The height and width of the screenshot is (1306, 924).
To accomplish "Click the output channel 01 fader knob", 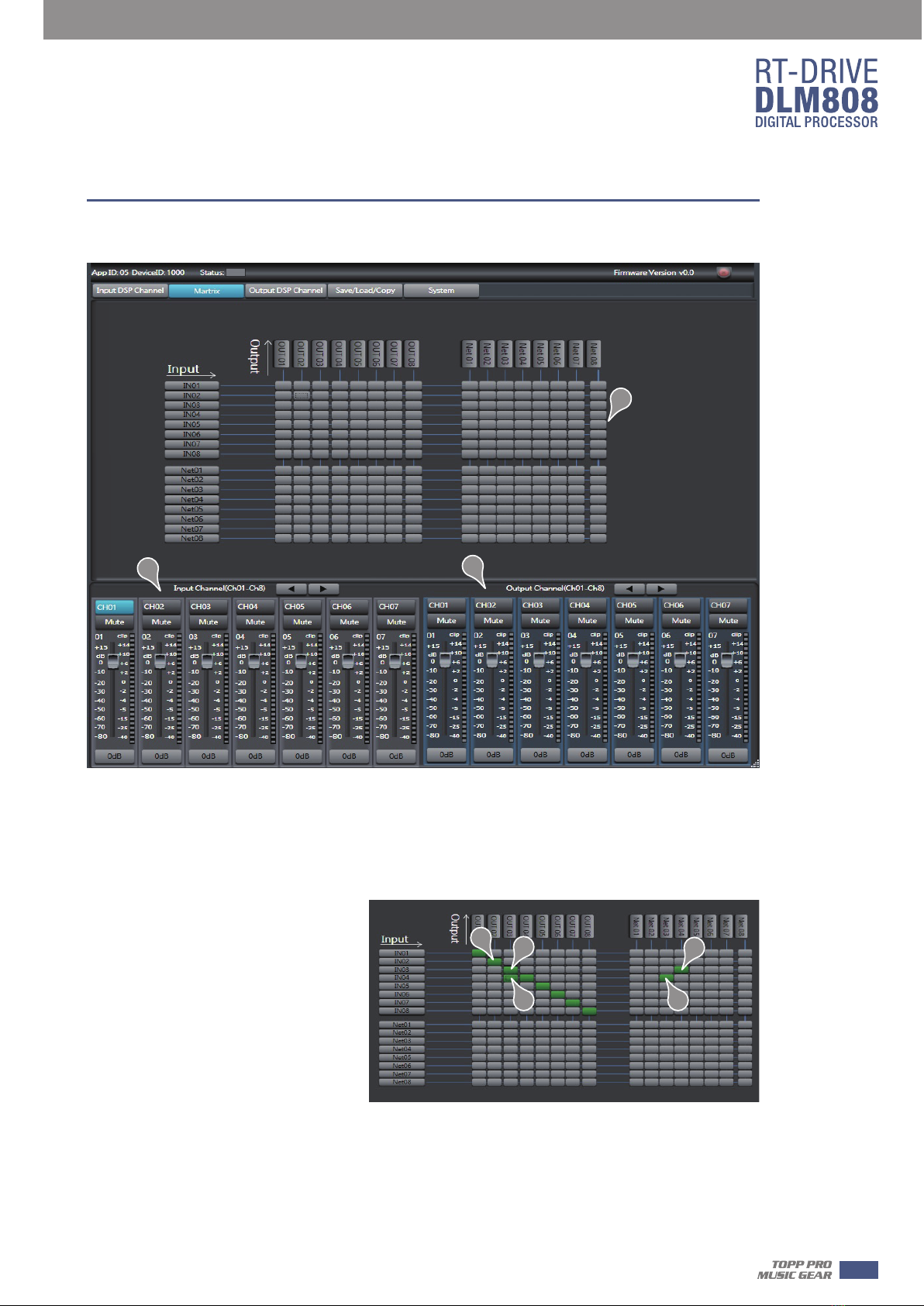I will tap(445, 660).
